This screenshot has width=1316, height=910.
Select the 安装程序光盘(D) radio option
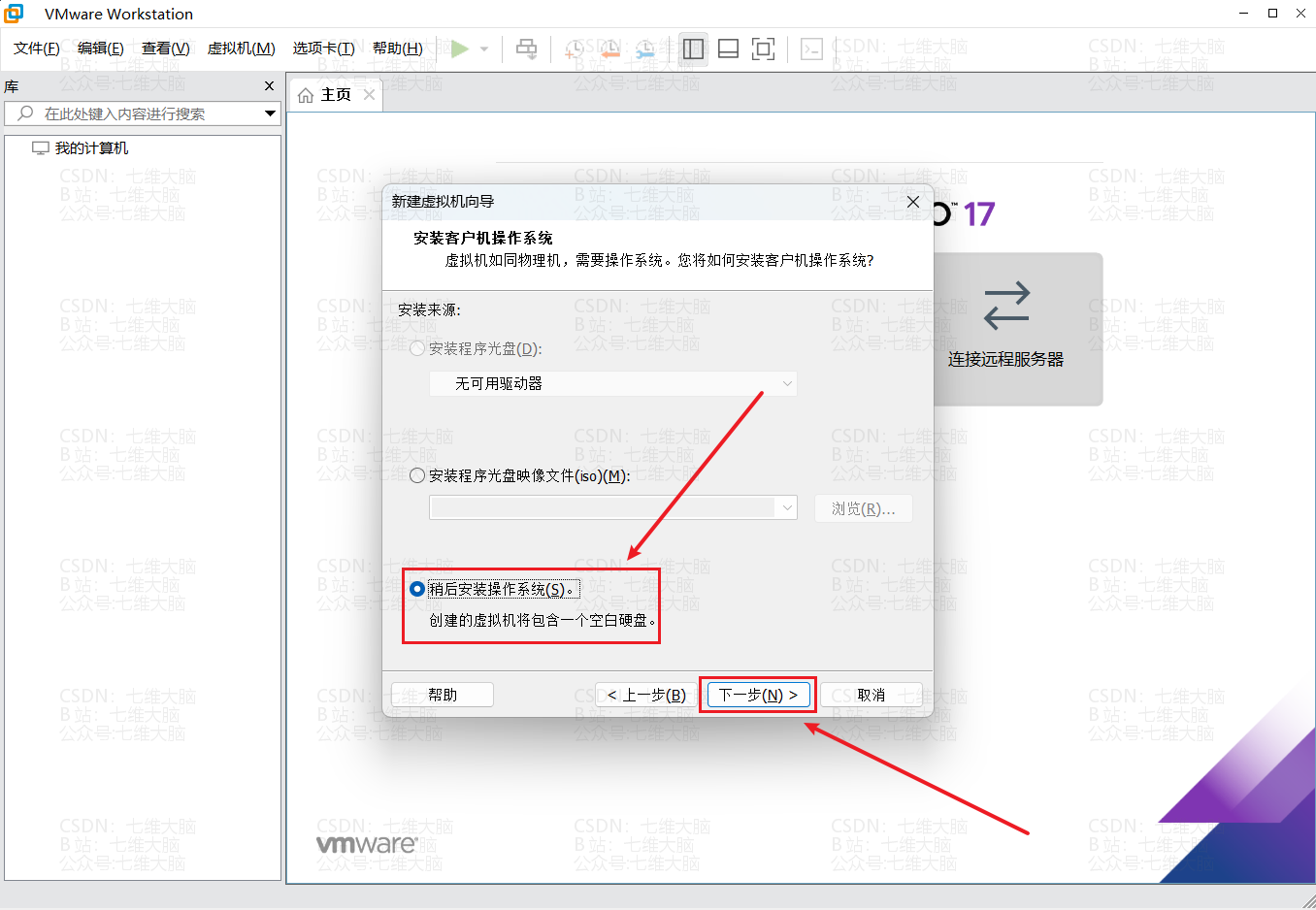pos(417,348)
